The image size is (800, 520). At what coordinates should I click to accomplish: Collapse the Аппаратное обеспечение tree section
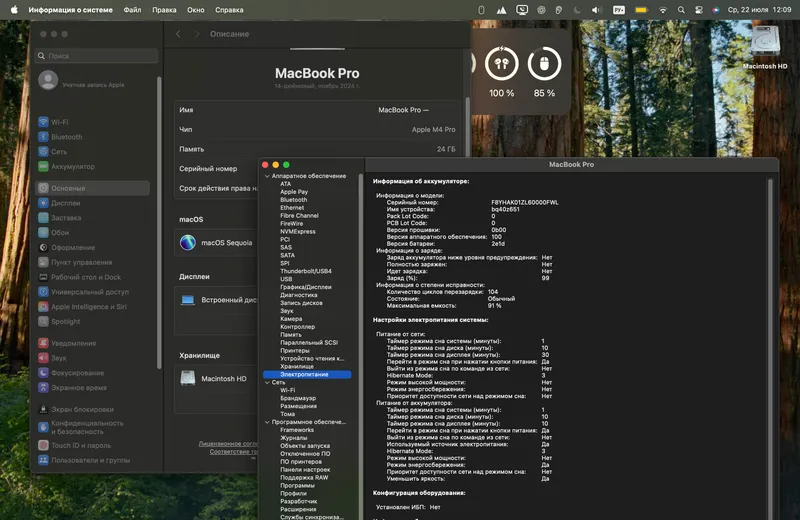[x=267, y=176]
